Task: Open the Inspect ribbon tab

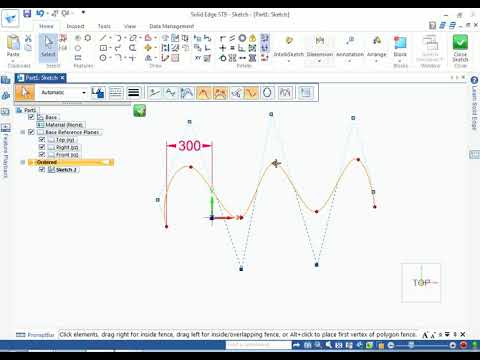Action: tap(75, 26)
